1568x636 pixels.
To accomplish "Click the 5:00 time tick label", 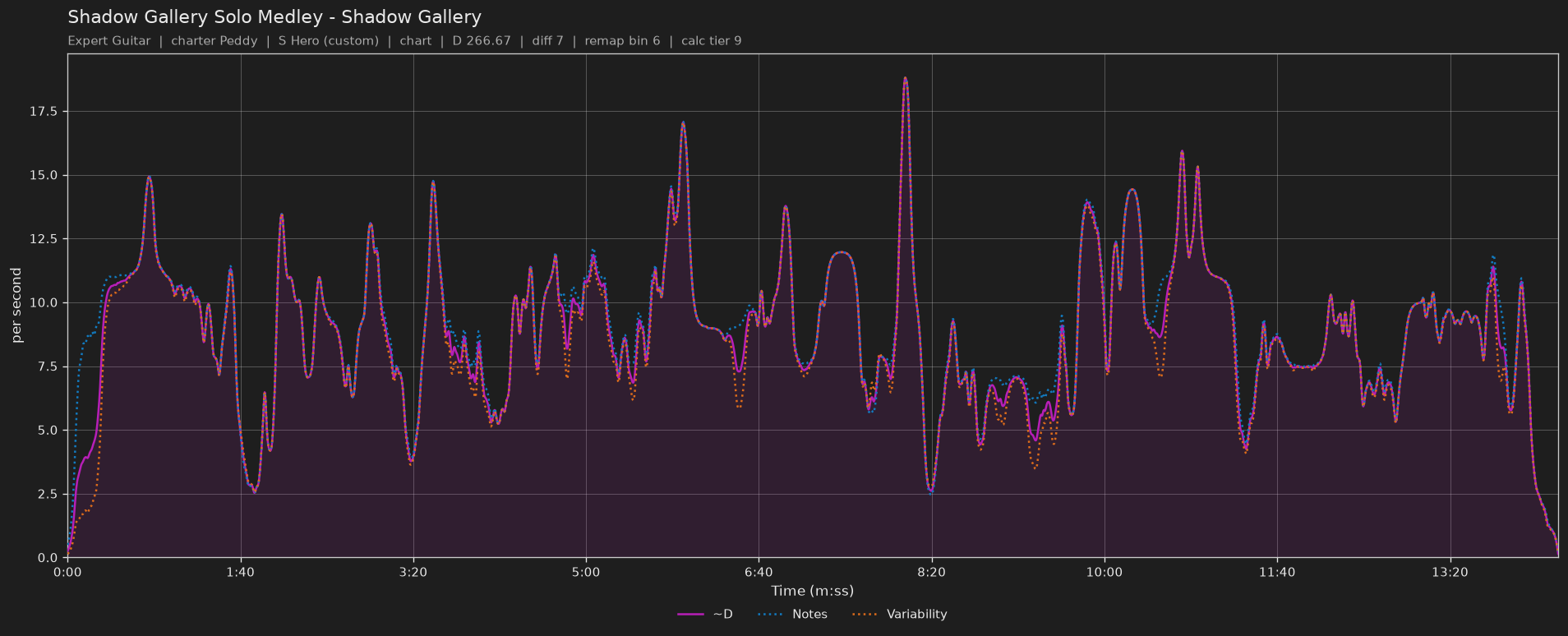I will 586,572.
